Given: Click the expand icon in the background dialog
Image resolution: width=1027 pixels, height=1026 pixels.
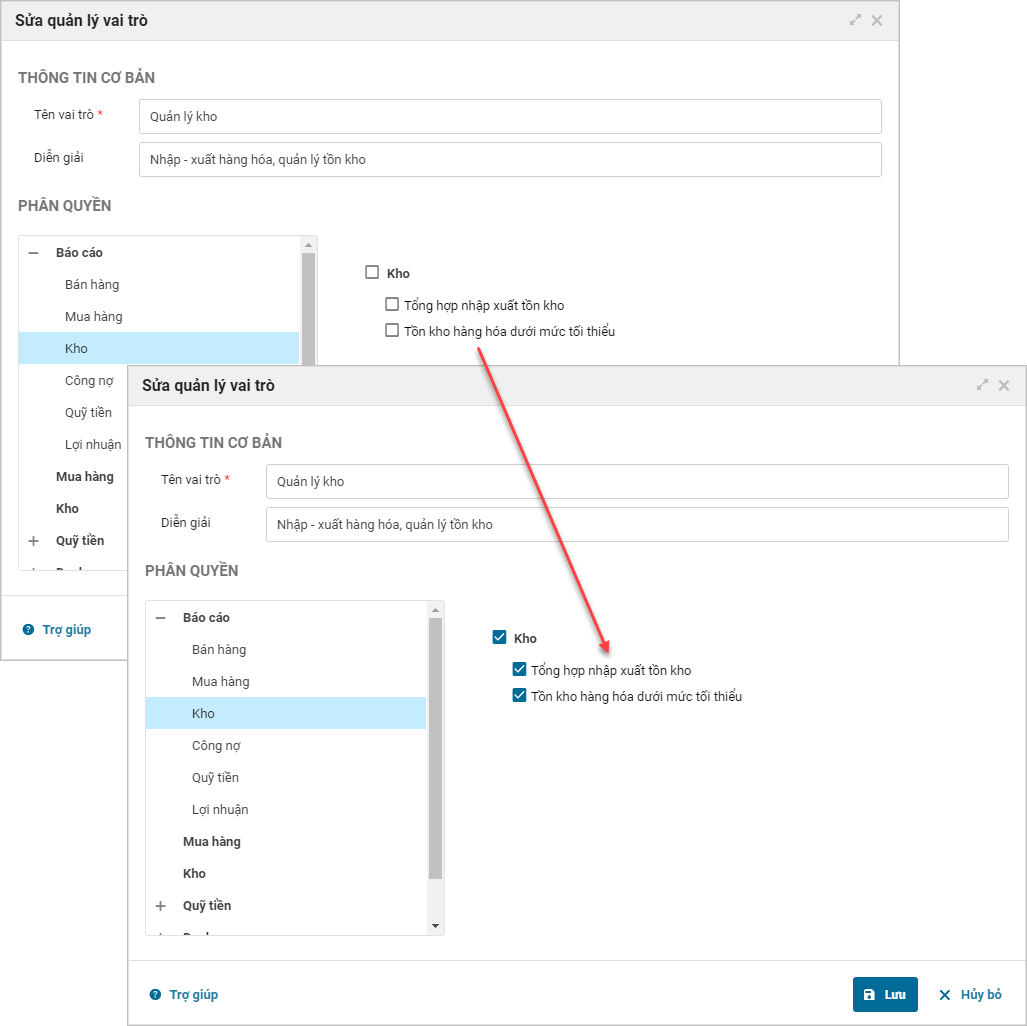Looking at the screenshot, I should (x=855, y=20).
